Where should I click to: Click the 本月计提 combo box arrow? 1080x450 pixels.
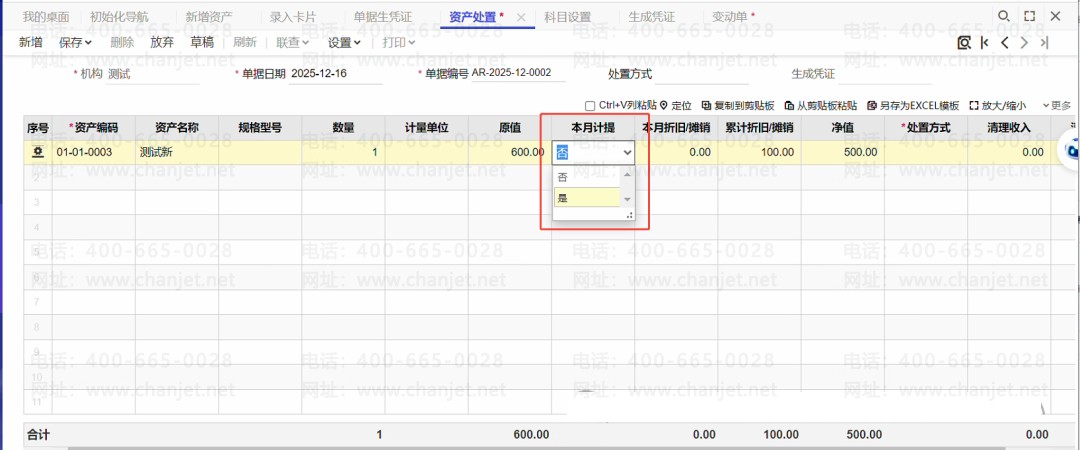tap(626, 152)
